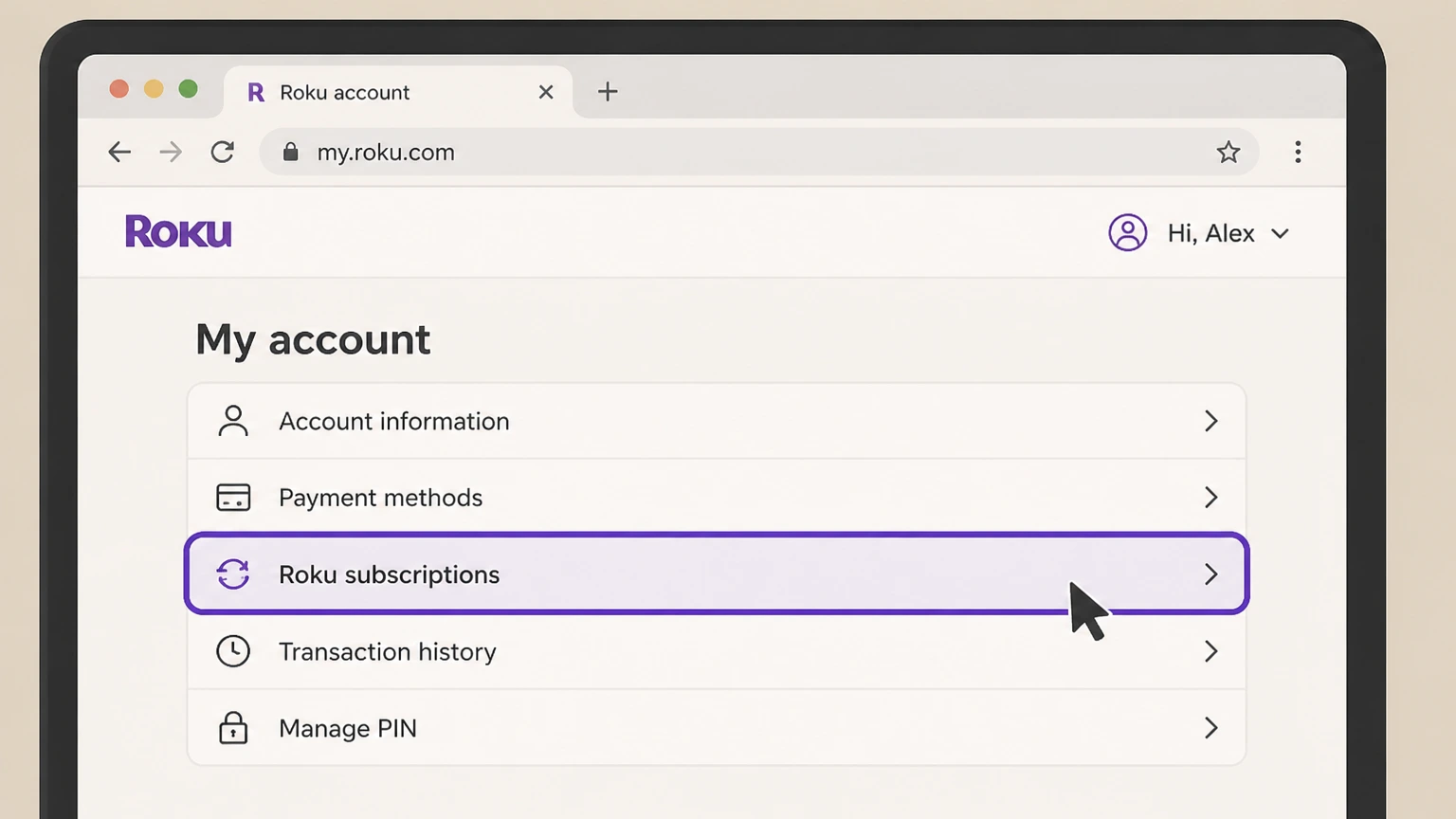The width and height of the screenshot is (1456, 819).
Task: Click the Hi, Alex greeting text
Action: [x=1210, y=233]
